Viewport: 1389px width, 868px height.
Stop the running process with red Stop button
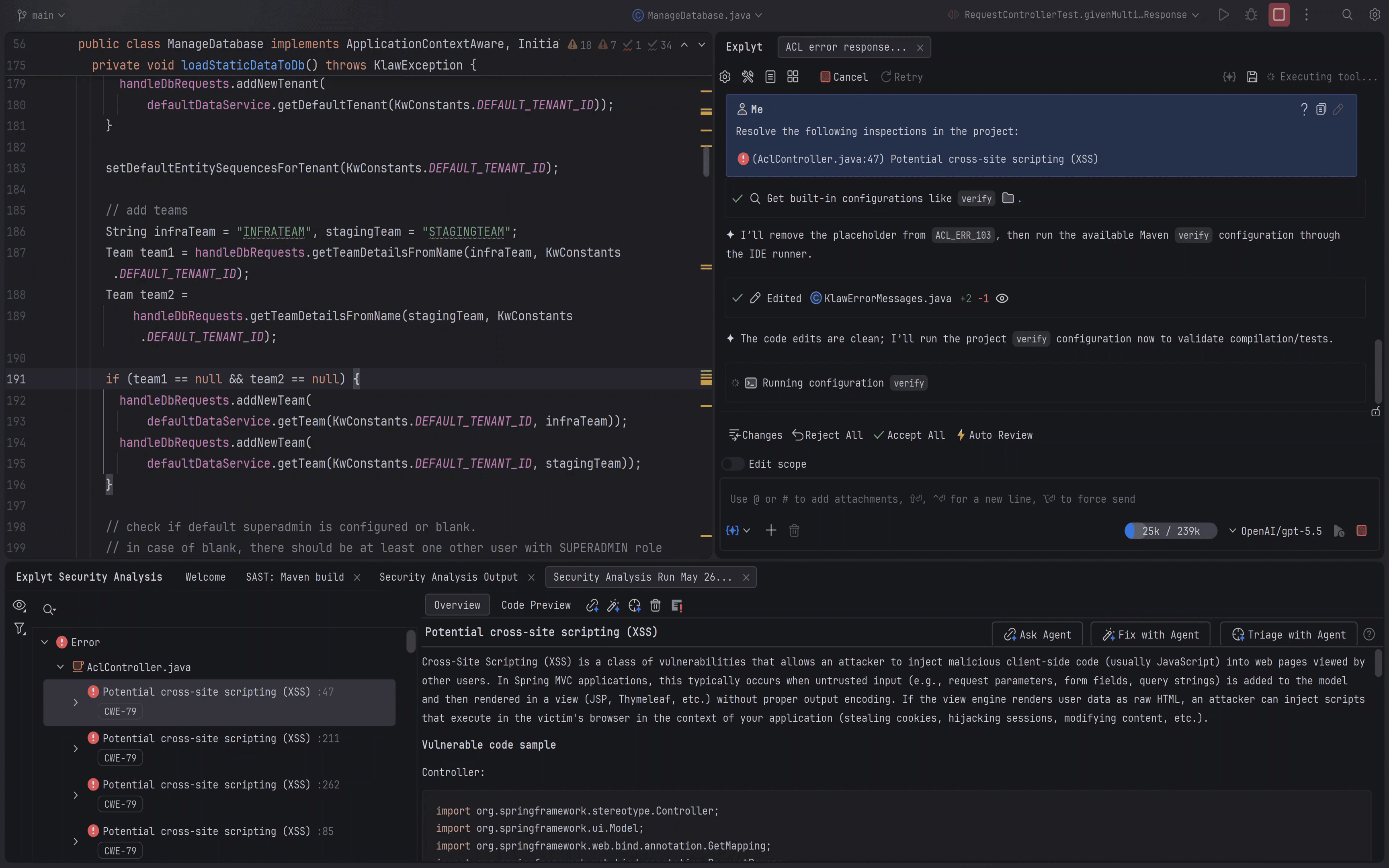coord(1279,15)
